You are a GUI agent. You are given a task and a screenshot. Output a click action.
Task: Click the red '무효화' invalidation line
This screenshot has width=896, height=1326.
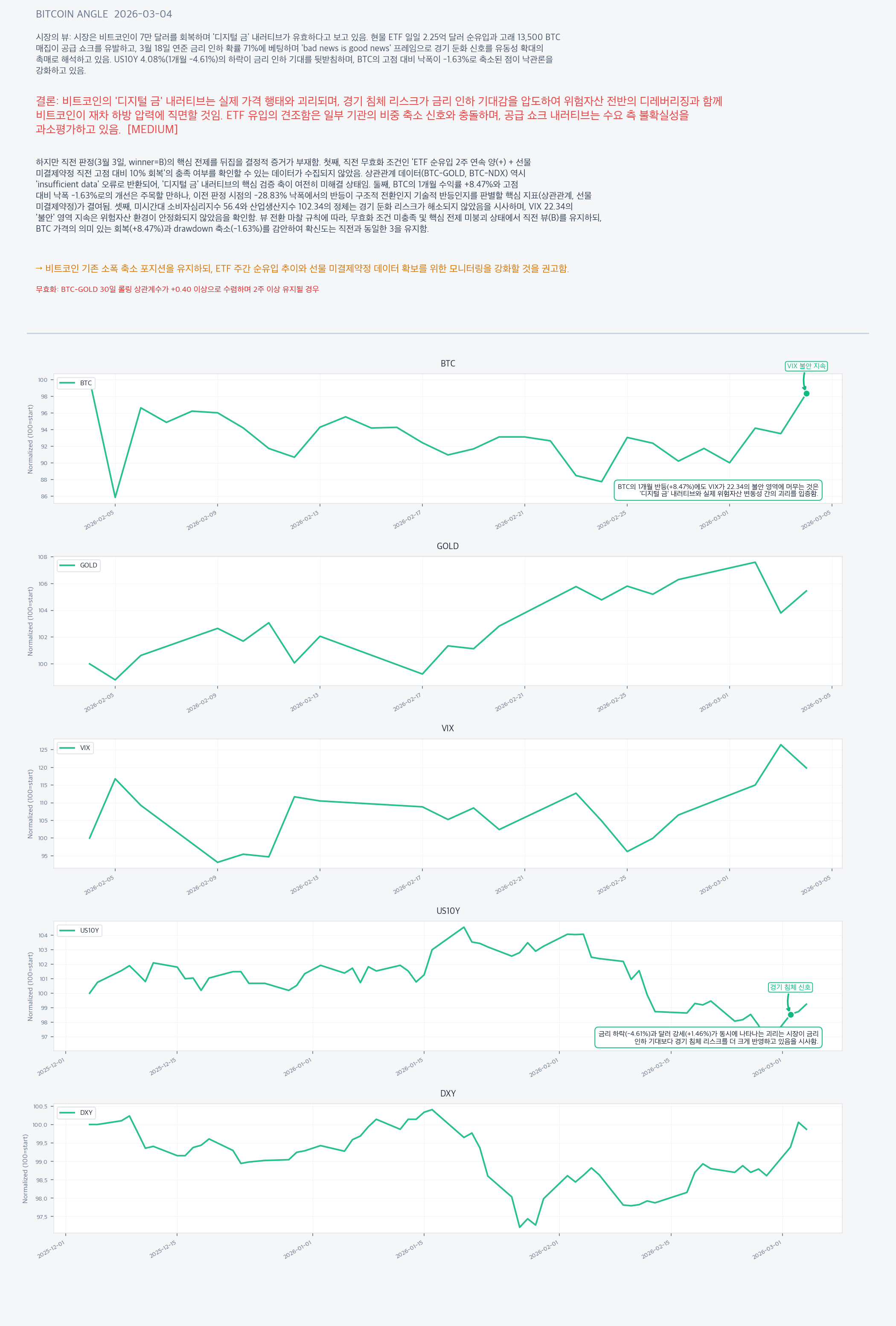click(x=177, y=289)
